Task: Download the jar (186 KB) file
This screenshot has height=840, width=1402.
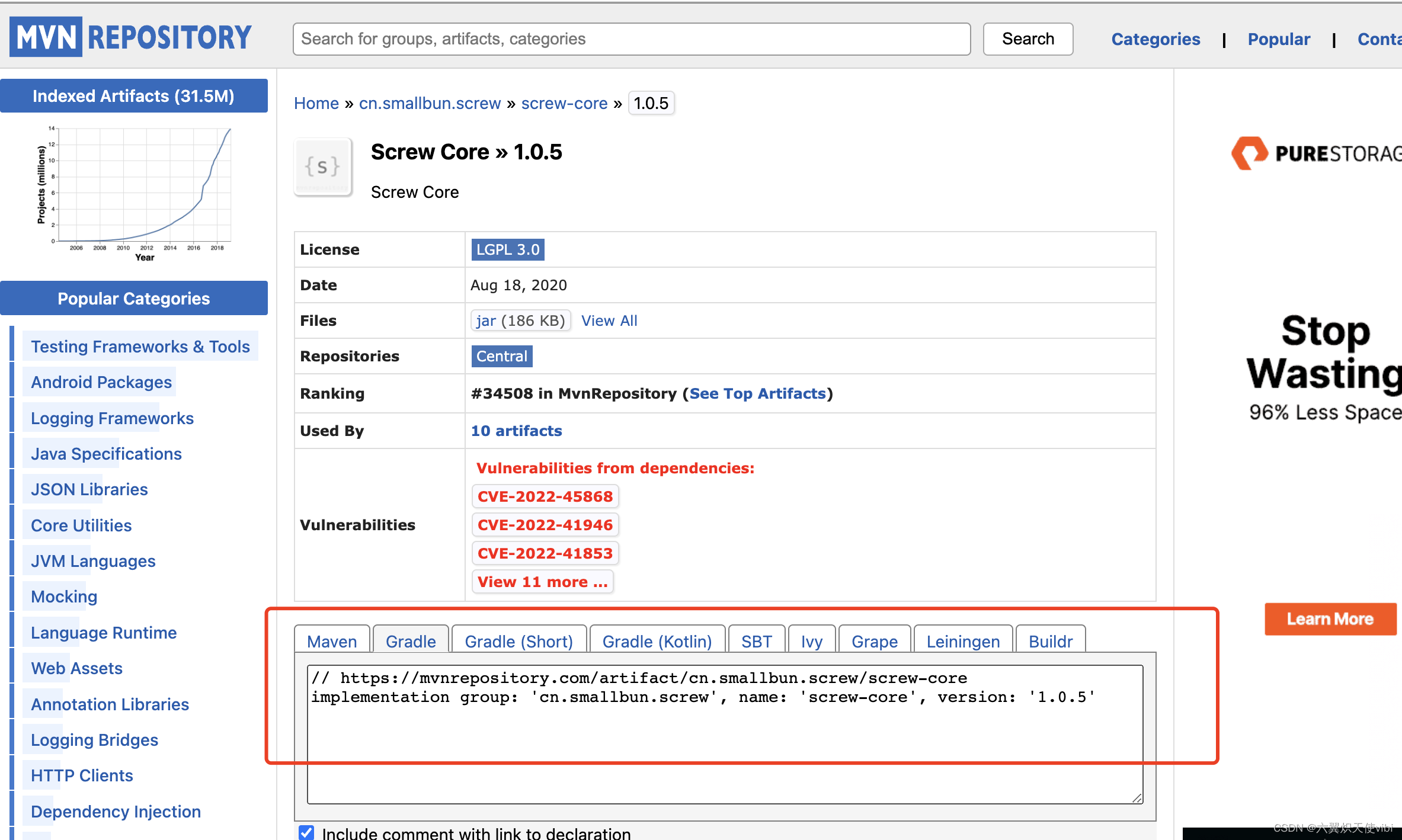Action: 520,320
